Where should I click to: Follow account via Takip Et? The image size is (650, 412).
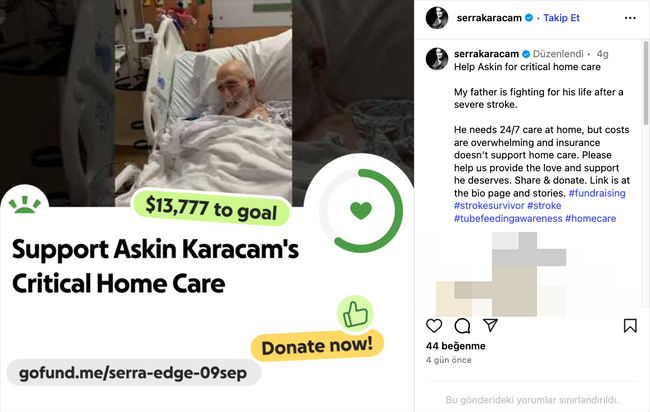(x=561, y=18)
